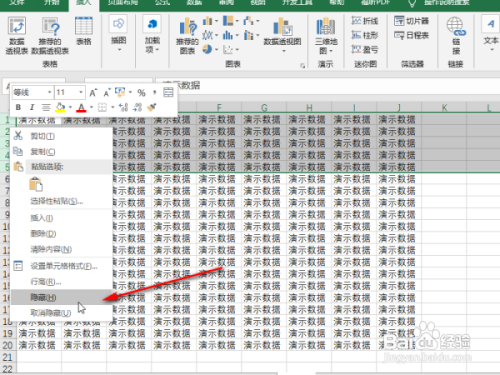Image resolution: width=500 pixels, height=375 pixels.
Task: Insert a Timeline (日程表)
Action: click(411, 35)
